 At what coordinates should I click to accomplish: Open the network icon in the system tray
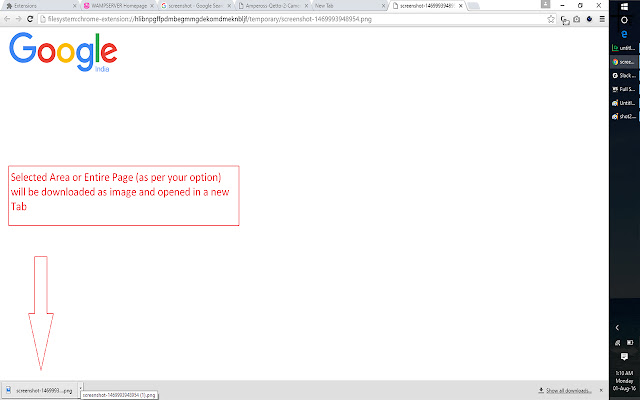(618, 343)
